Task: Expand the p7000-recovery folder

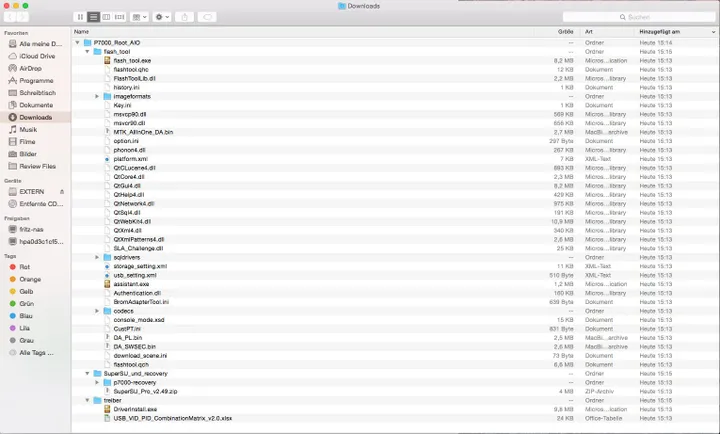Action: 97,382
